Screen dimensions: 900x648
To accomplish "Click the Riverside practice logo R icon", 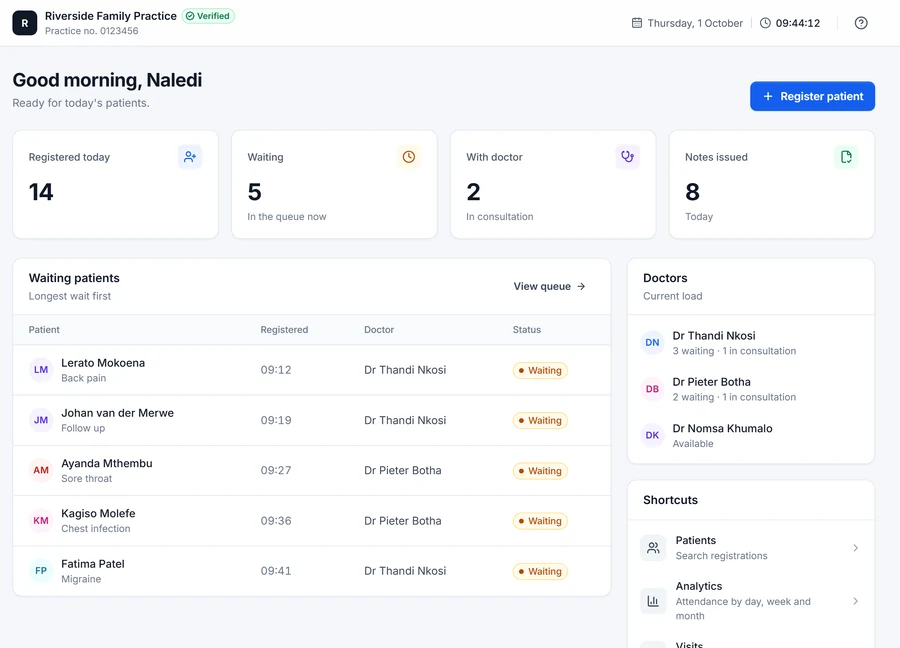I will tap(25, 23).
